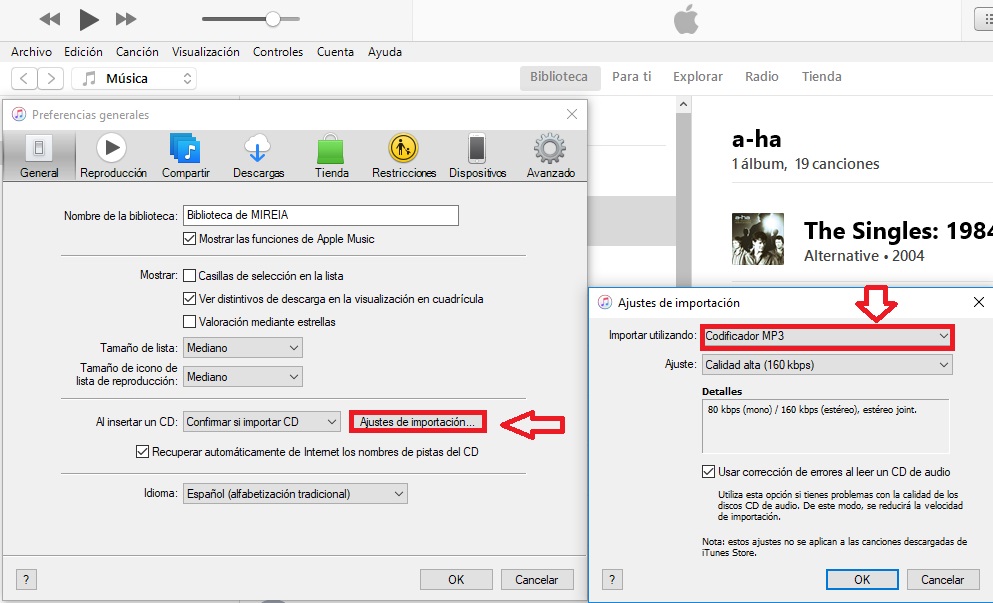Image resolution: width=993 pixels, height=603 pixels.
Task: Switch to the Radio tab
Action: pyautogui.click(x=762, y=77)
